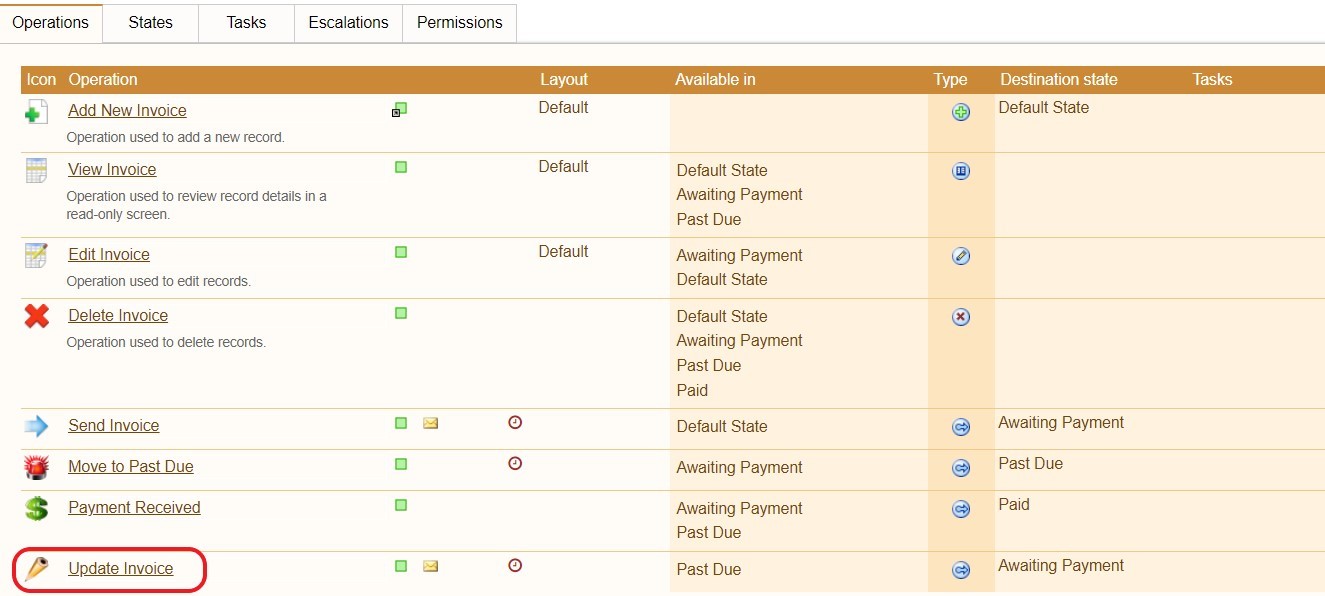Toggle the green square for Payment Received
Viewport: 1325px width, 596px height.
(401, 505)
